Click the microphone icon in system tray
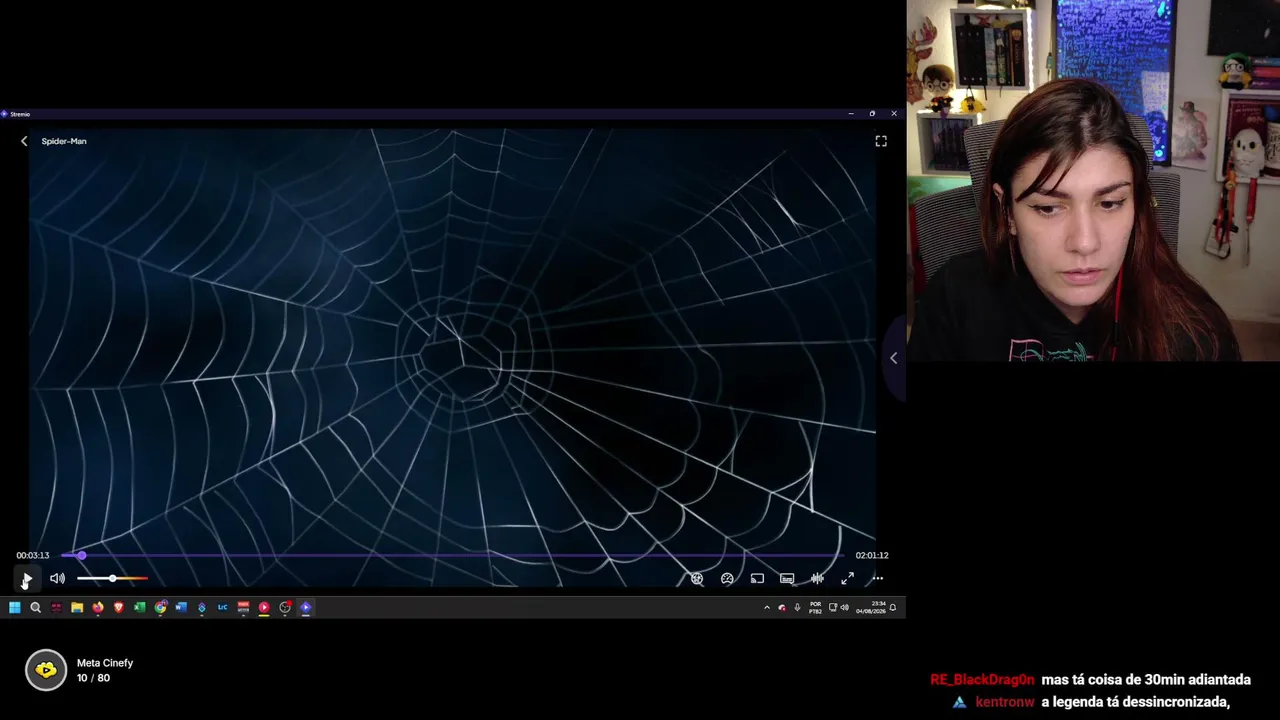 [797, 607]
